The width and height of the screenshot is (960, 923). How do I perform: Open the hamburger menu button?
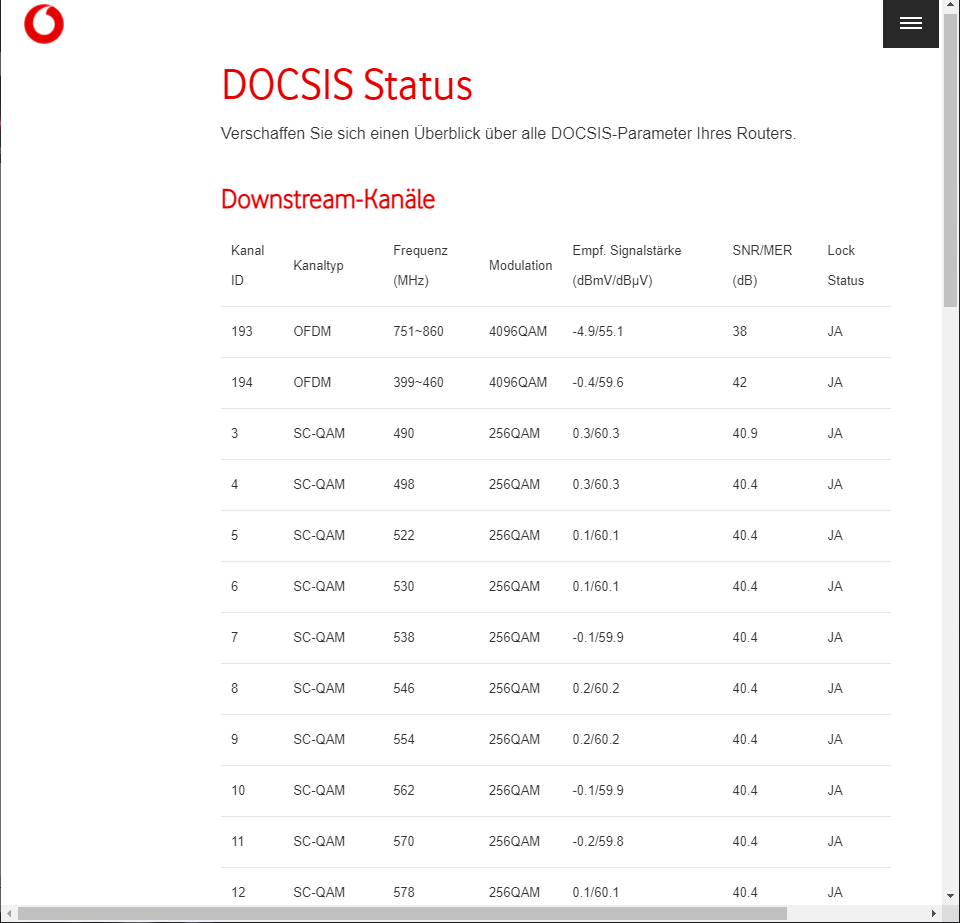point(910,23)
